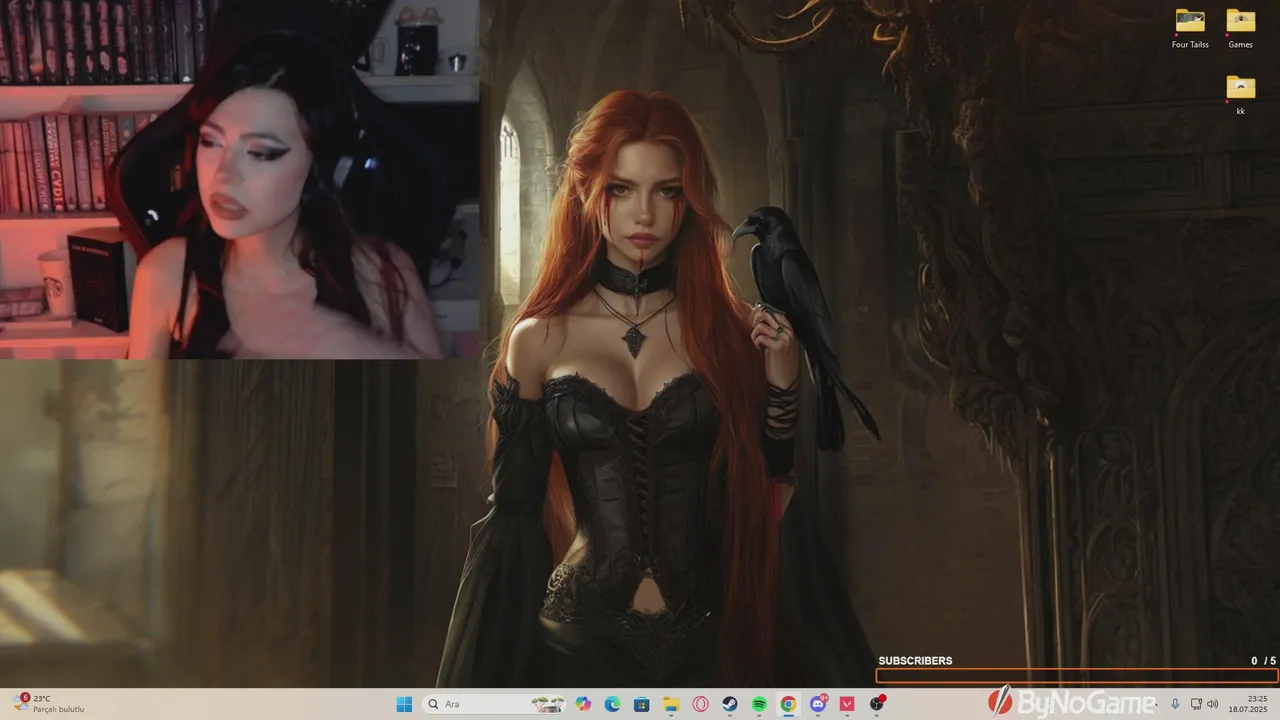
Task: Open Microsoft Edge from the taskbar
Action: click(x=612, y=704)
